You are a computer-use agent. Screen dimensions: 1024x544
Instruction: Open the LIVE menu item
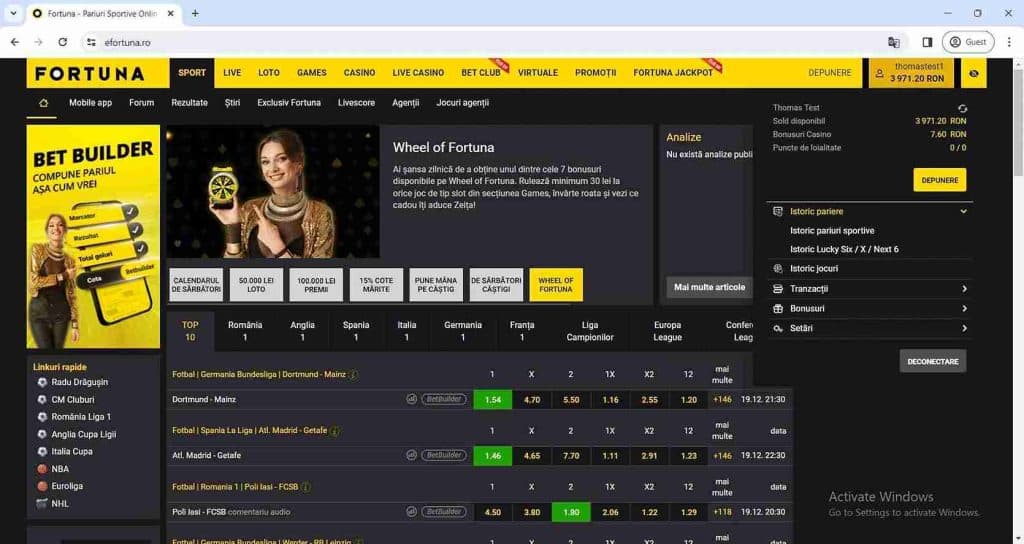232,73
